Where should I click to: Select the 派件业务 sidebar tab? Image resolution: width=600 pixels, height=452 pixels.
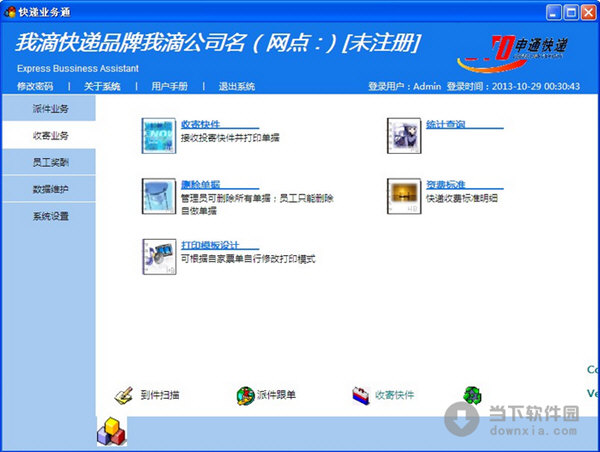click(49, 108)
